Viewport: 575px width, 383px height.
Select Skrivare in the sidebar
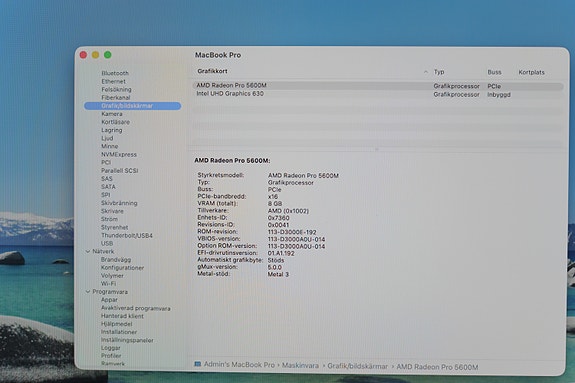[112, 211]
